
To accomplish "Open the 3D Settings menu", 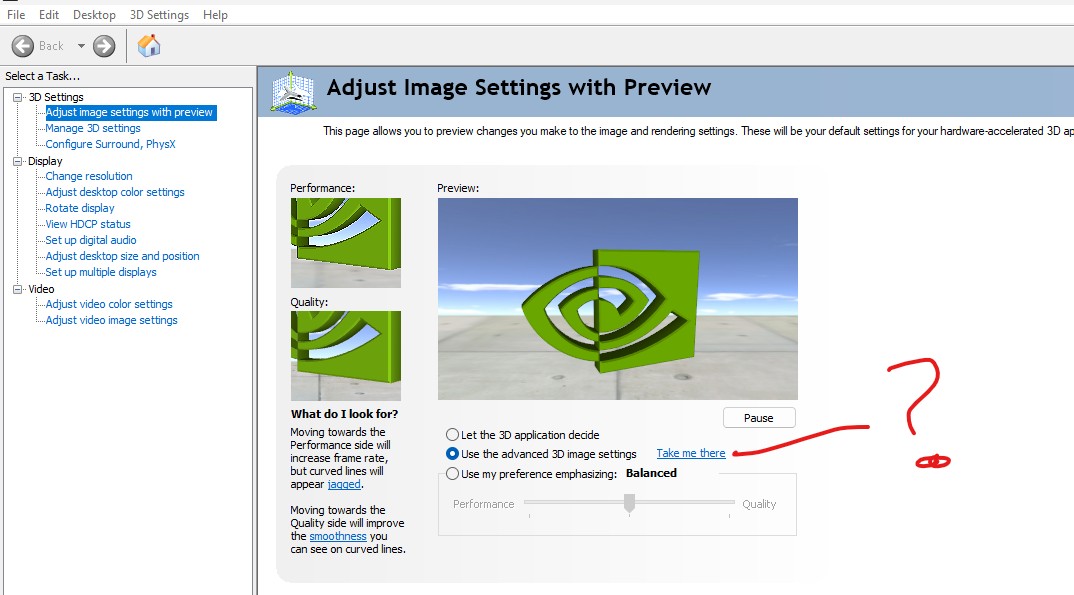I will (x=159, y=15).
